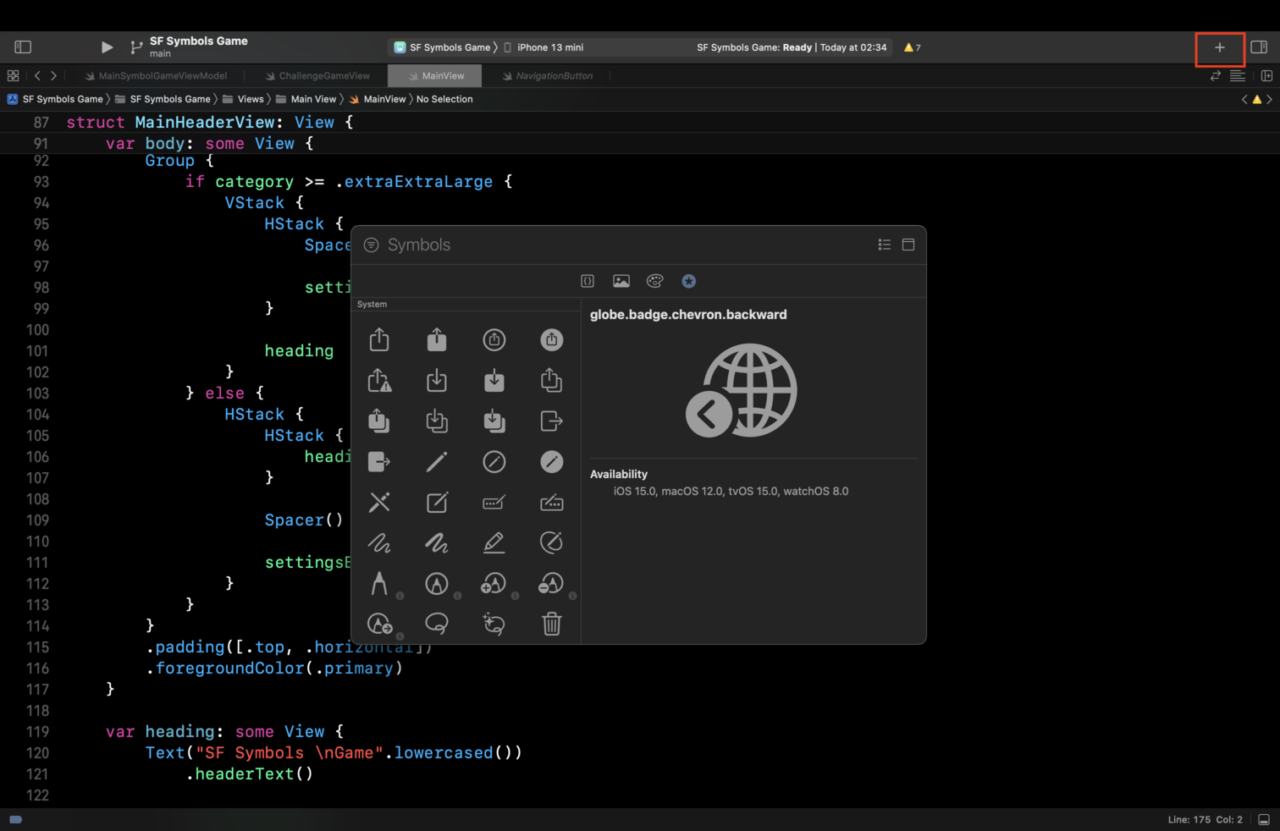Enable code review mode
The height and width of the screenshot is (831, 1280).
pyautogui.click(x=1216, y=76)
